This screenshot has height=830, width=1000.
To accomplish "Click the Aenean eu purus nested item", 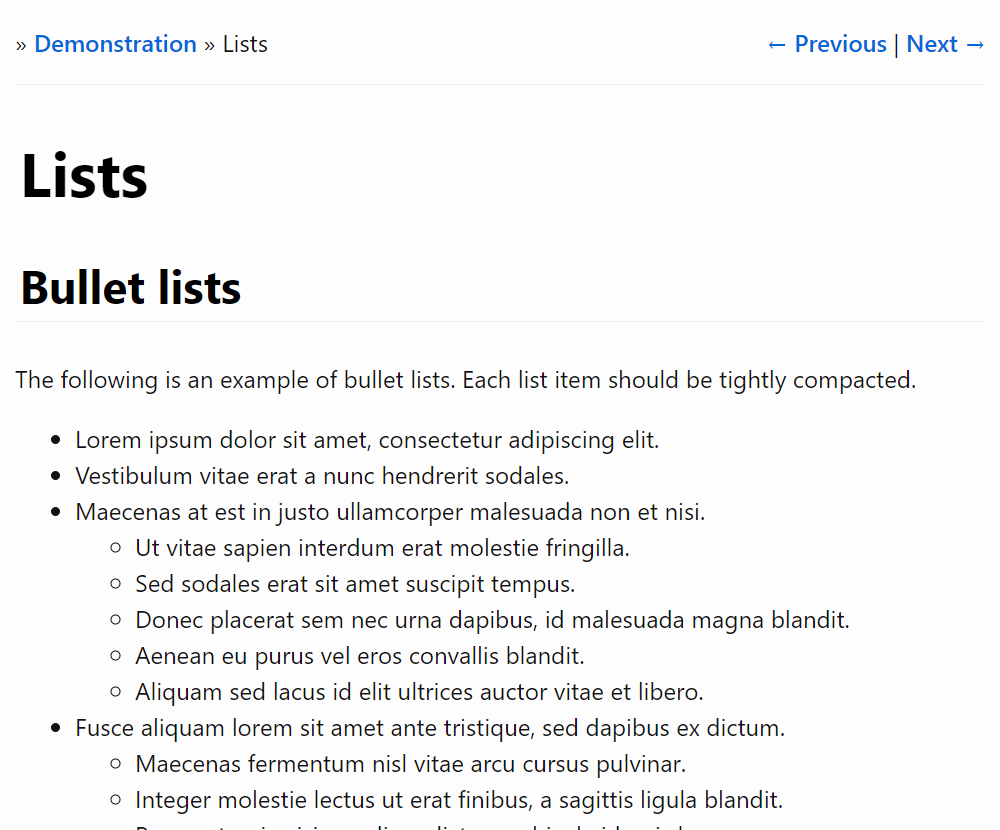I will tap(360, 656).
